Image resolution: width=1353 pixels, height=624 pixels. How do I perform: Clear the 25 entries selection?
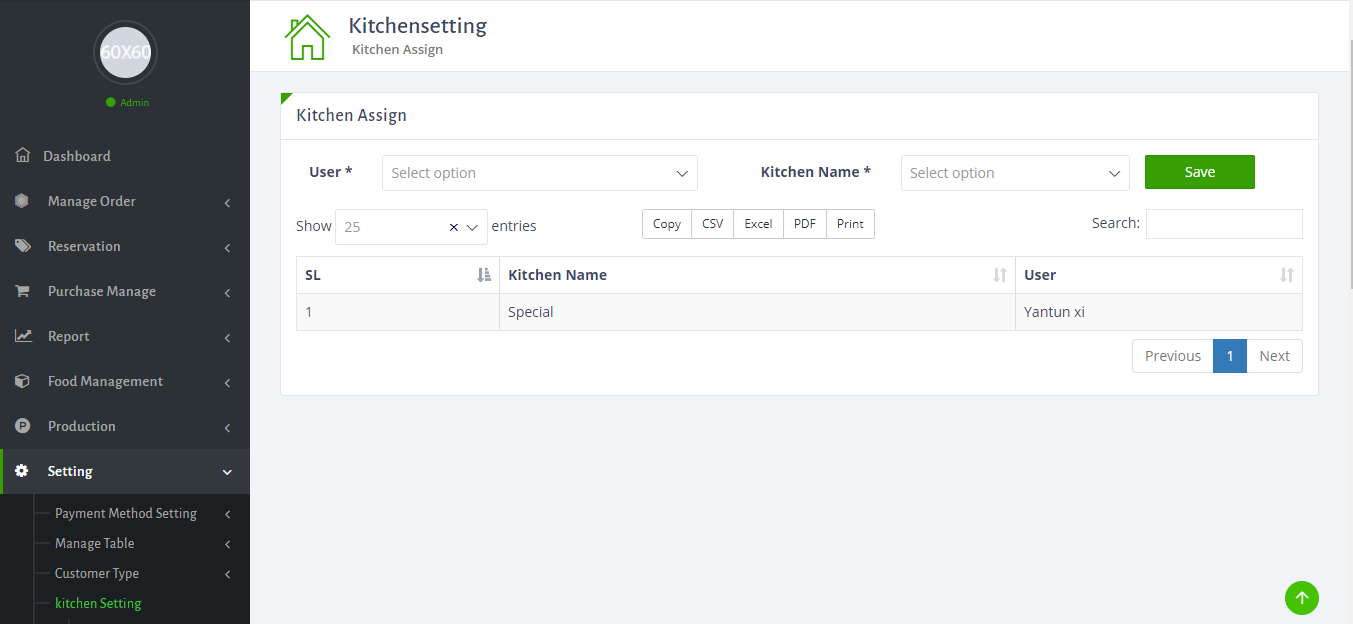coord(453,227)
